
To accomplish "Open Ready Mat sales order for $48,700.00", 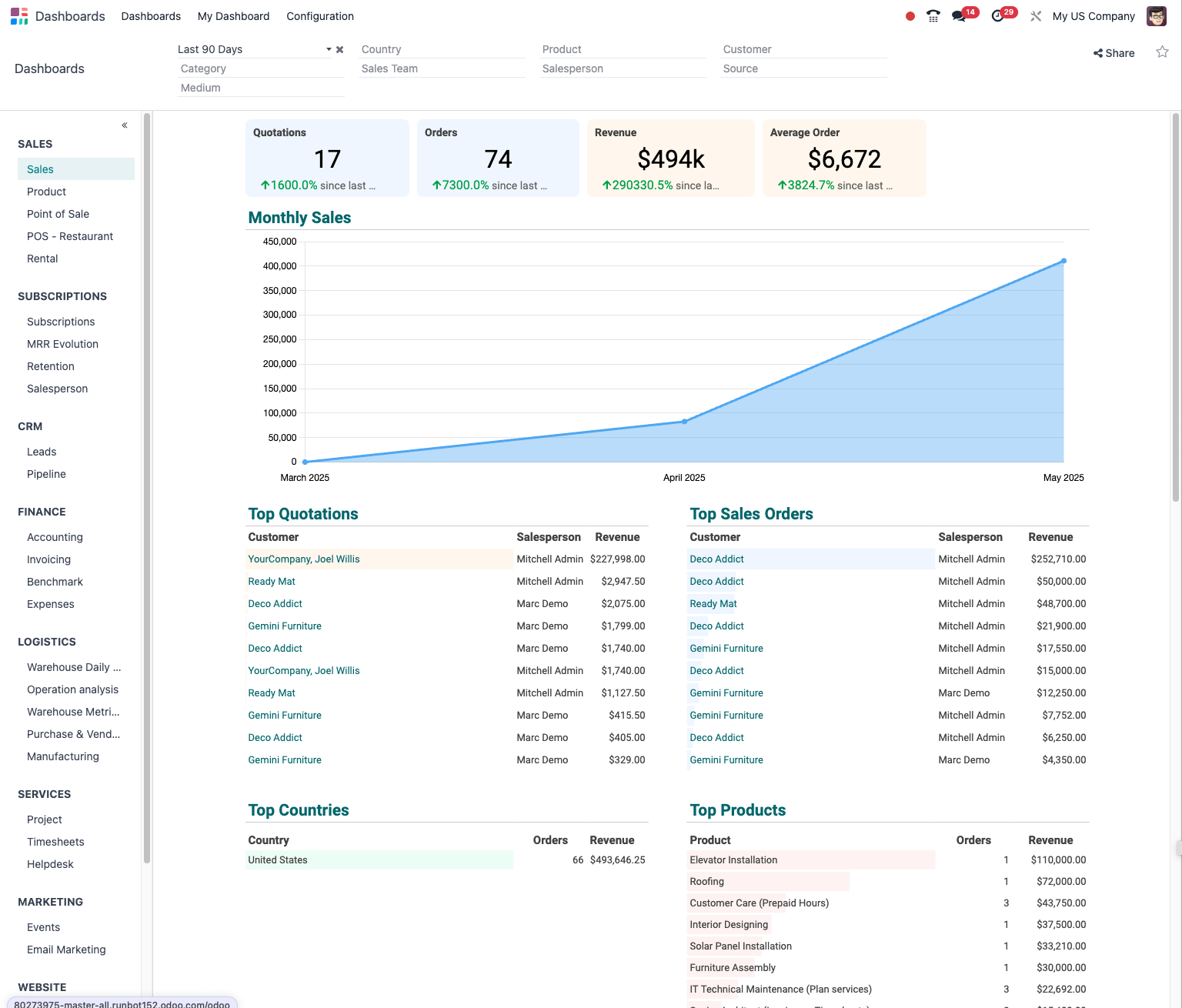I will (713, 604).
